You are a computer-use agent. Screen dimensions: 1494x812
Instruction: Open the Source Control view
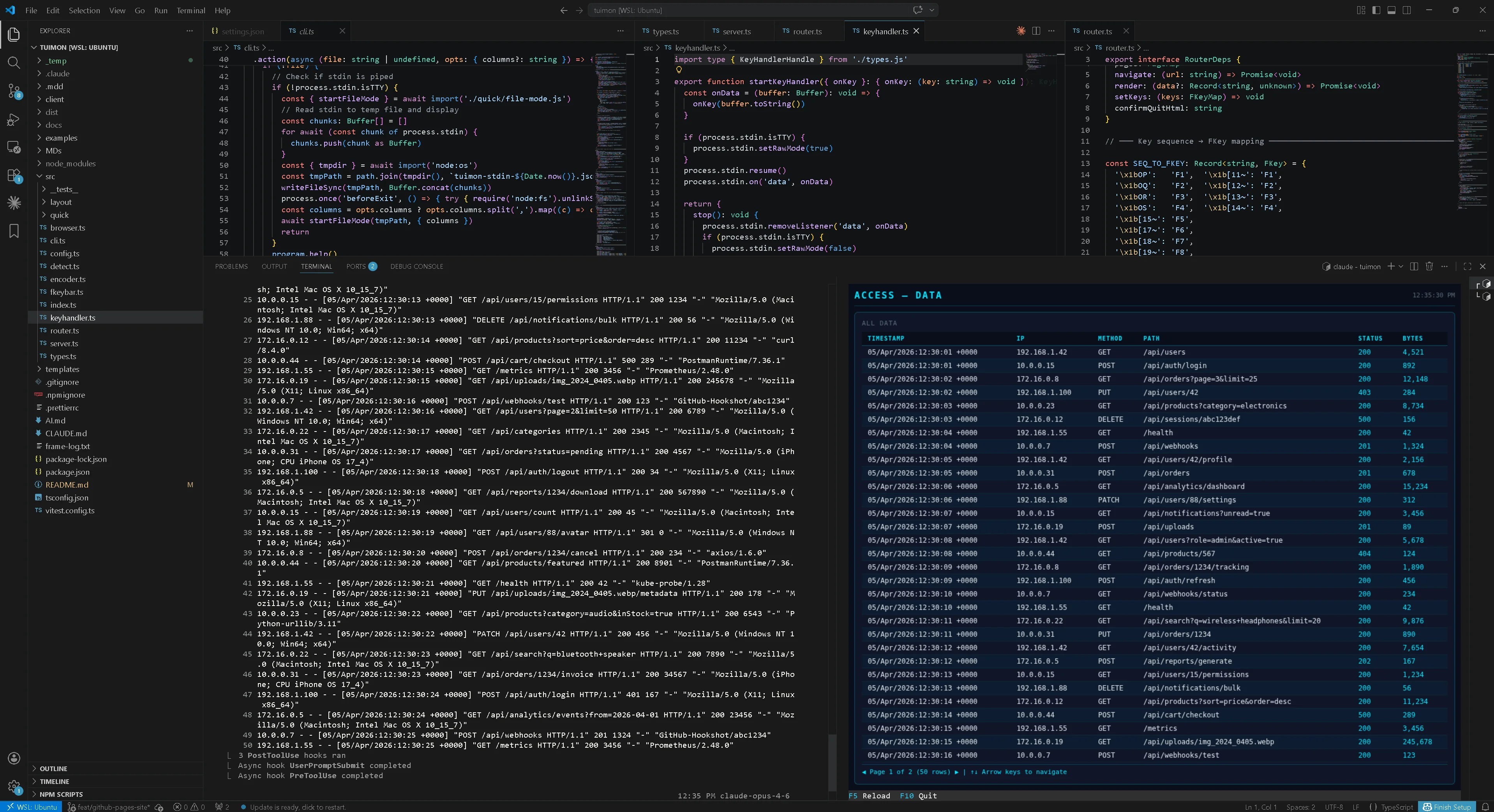[x=14, y=91]
